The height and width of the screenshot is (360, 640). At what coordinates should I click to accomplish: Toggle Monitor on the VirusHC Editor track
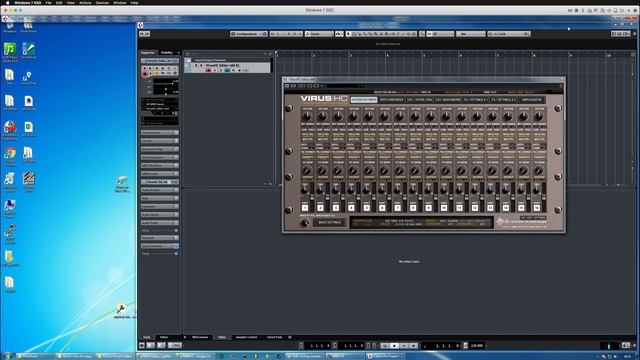[215, 70]
